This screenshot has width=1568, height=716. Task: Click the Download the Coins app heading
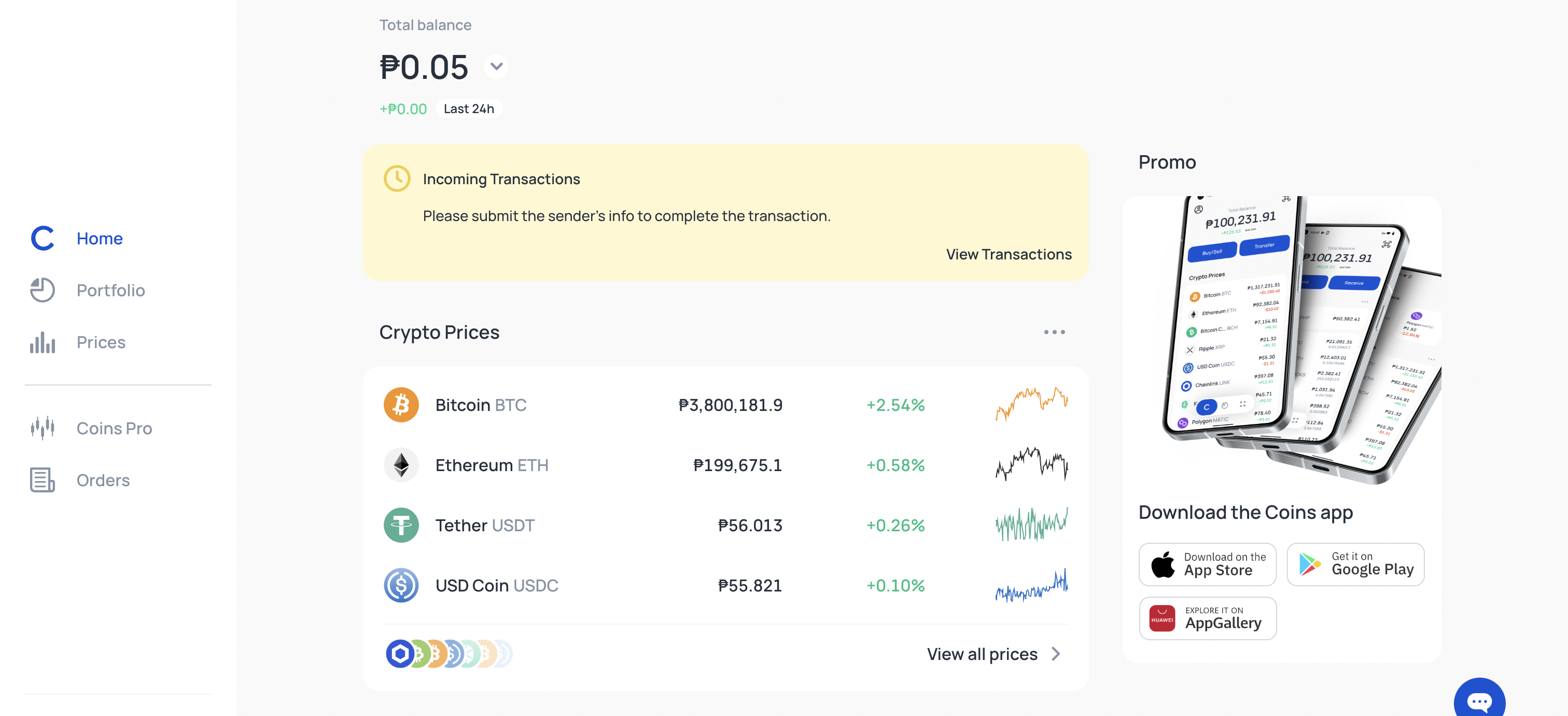pyautogui.click(x=1245, y=513)
